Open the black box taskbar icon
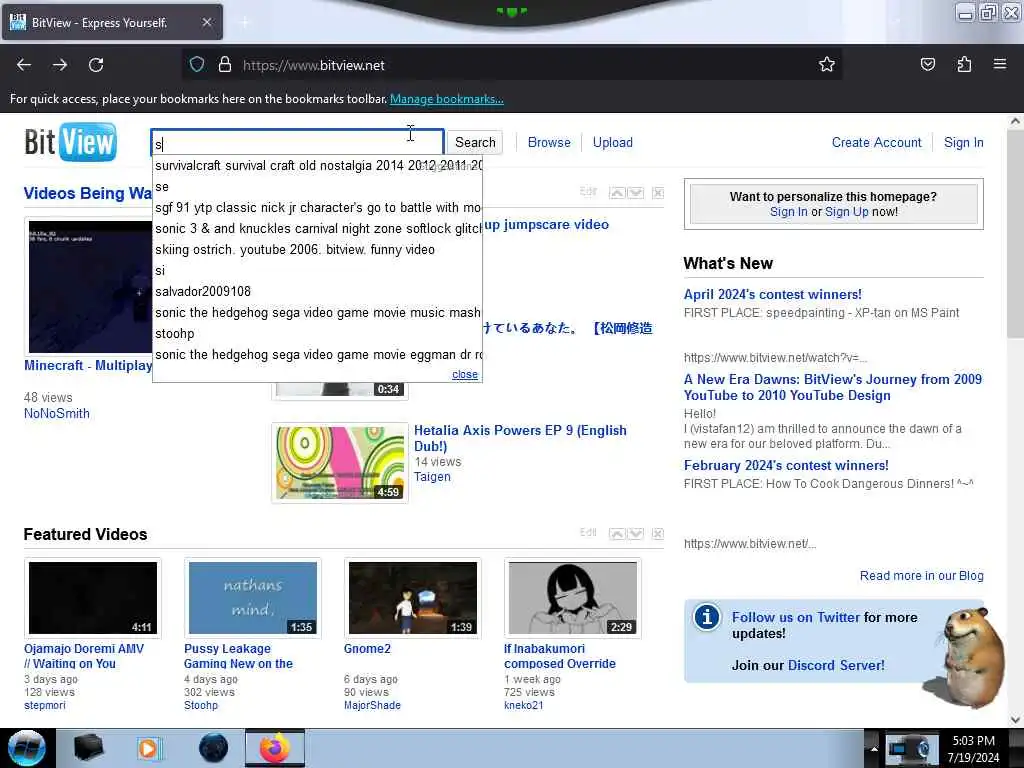 (x=88, y=748)
